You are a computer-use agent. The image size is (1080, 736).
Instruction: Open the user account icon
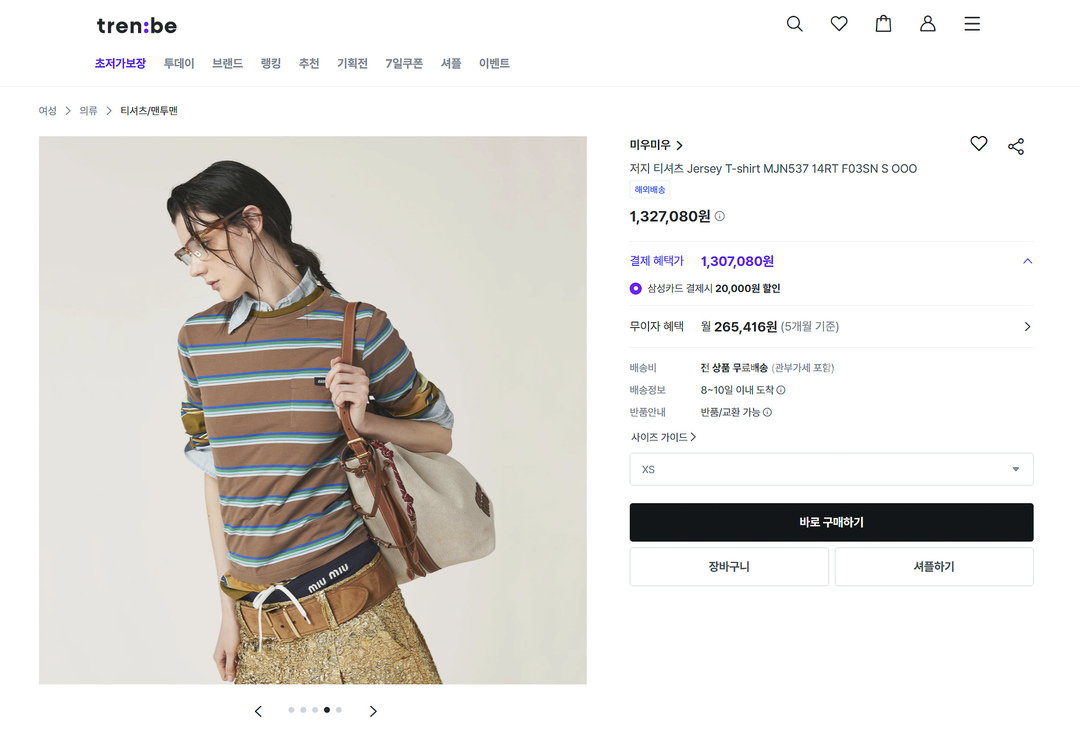click(x=928, y=24)
